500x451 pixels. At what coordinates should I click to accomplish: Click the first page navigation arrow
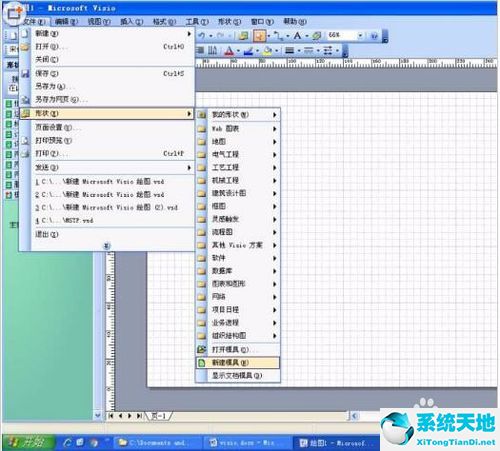coord(111,416)
